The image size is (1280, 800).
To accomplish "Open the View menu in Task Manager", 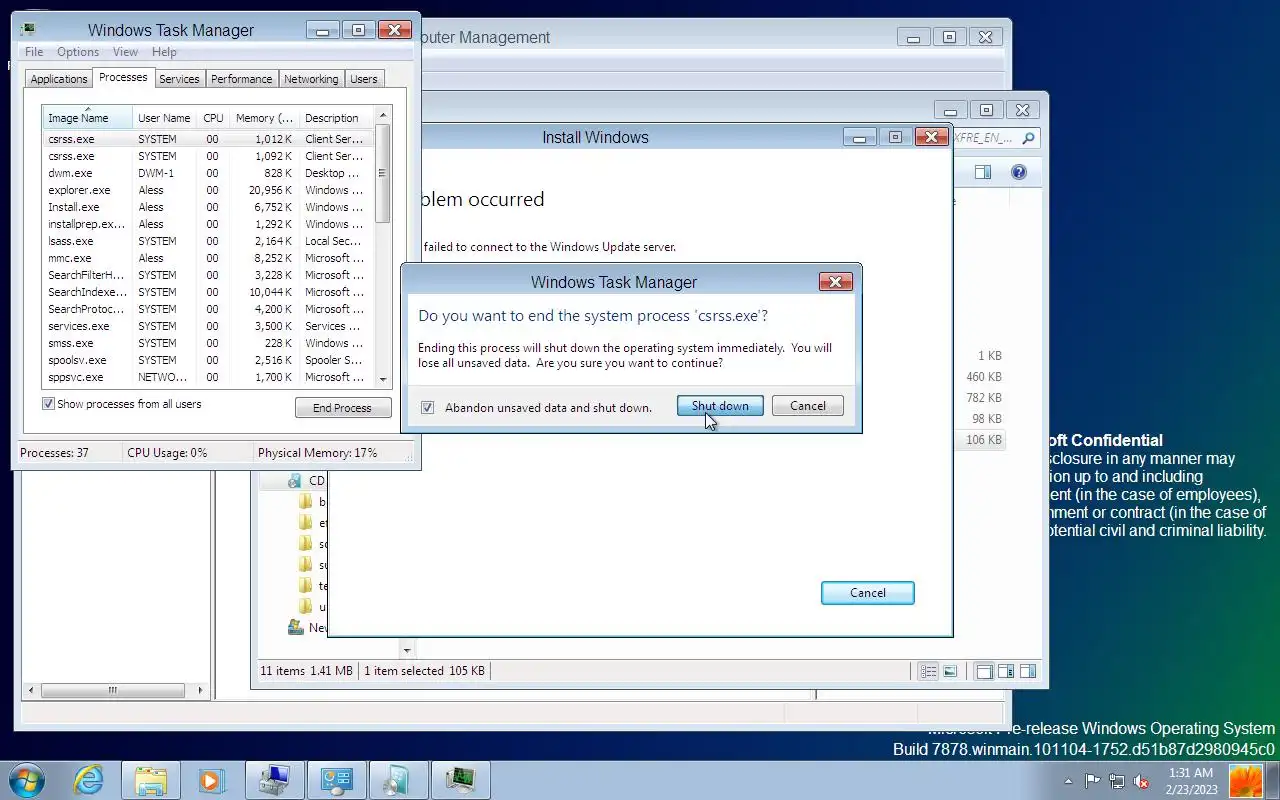I will (x=125, y=52).
